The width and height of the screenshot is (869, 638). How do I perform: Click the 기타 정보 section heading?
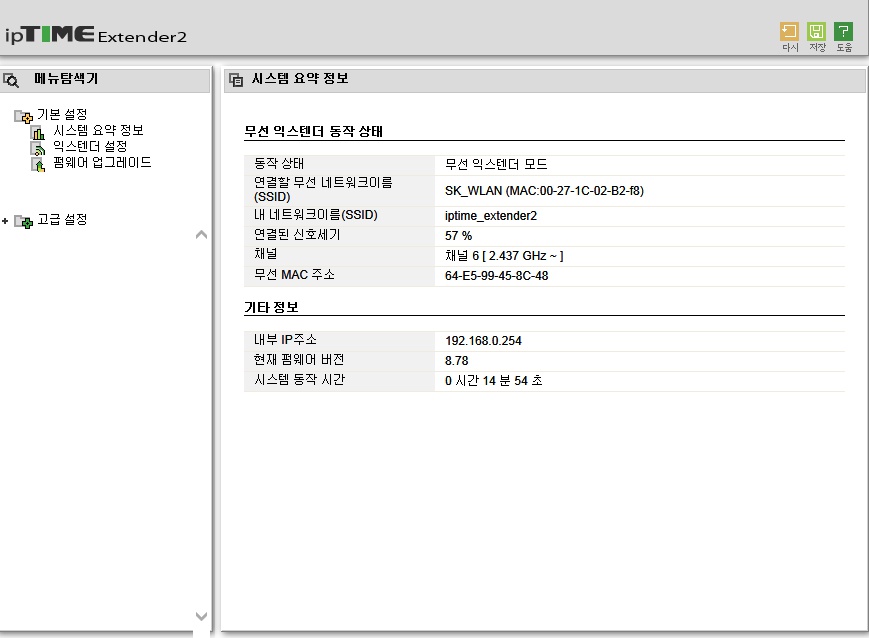pyautogui.click(x=272, y=307)
